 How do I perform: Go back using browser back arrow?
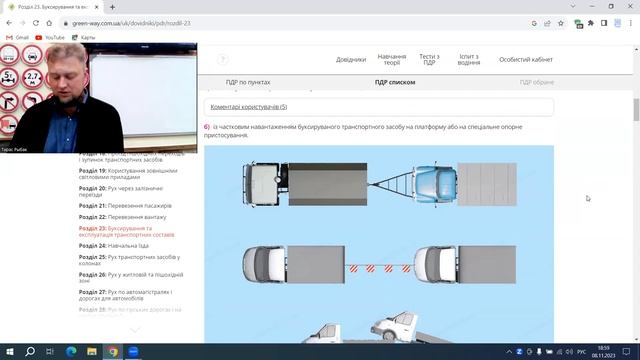(9, 23)
